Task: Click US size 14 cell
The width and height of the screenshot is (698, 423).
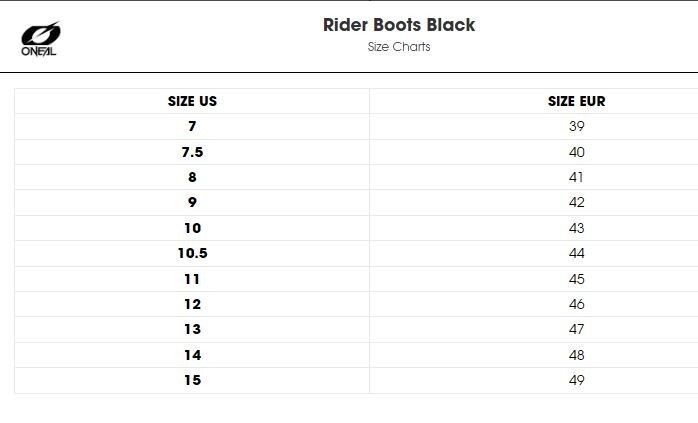Action: [192, 355]
